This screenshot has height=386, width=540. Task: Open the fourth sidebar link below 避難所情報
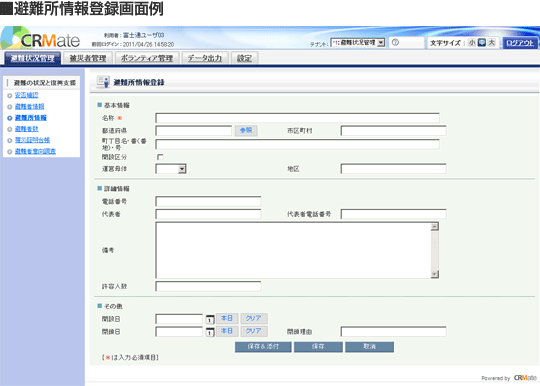tap(27, 129)
